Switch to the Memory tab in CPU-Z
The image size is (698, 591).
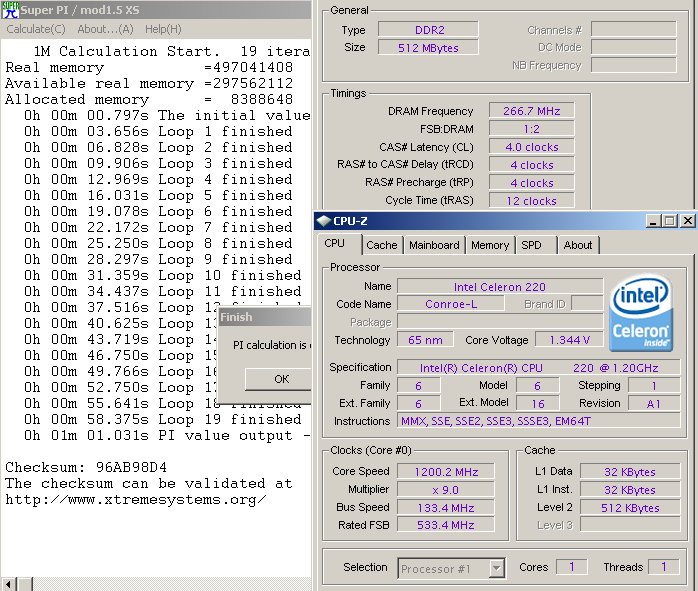490,245
